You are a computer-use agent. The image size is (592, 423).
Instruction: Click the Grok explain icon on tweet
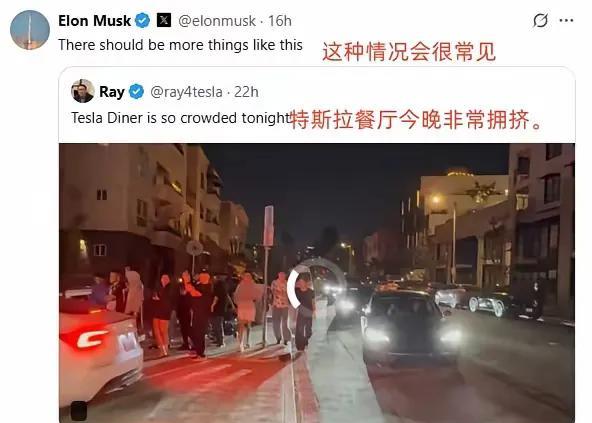tap(540, 20)
